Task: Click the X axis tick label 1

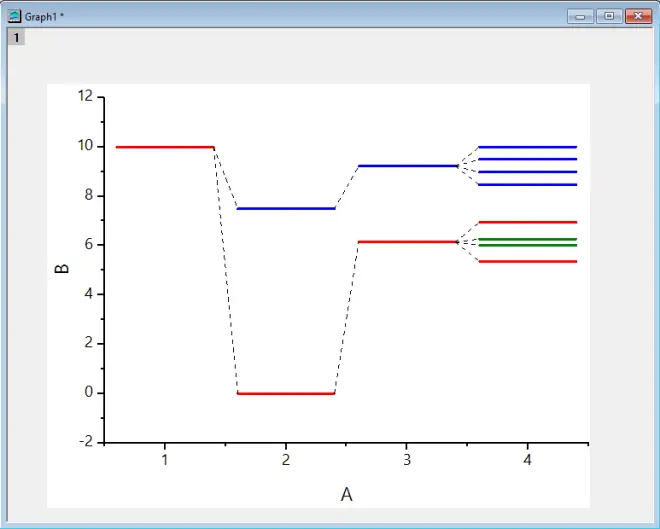Action: pyautogui.click(x=165, y=460)
